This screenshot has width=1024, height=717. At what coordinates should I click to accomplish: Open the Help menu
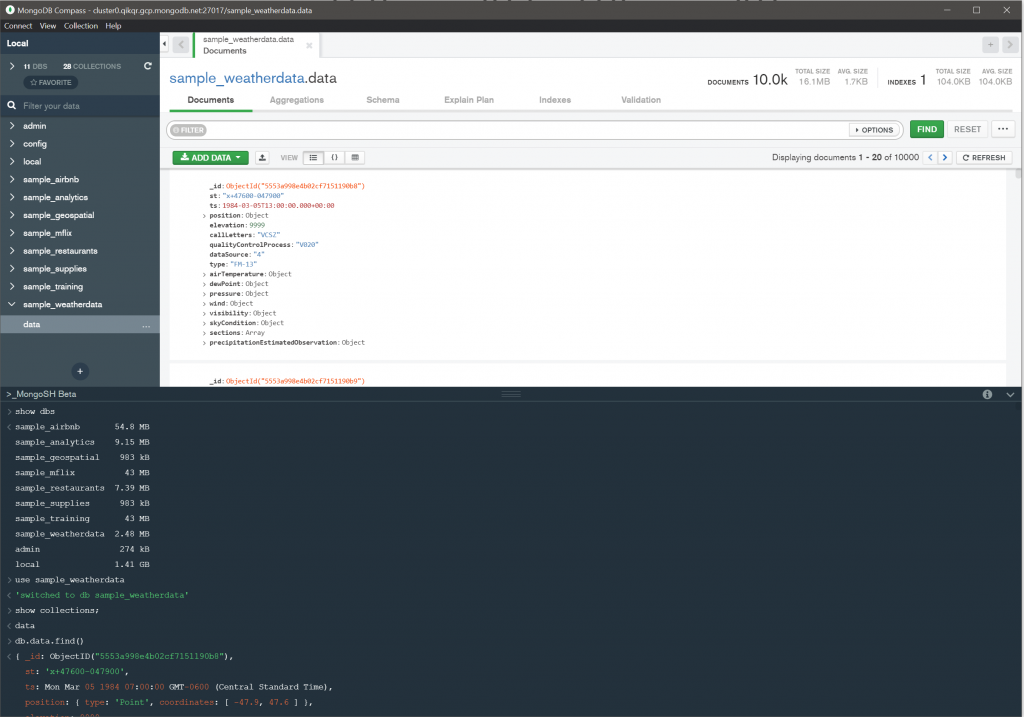click(114, 26)
